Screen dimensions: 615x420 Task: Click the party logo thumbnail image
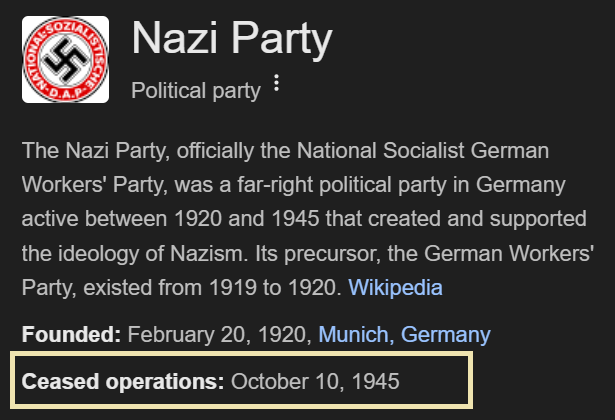click(66, 60)
